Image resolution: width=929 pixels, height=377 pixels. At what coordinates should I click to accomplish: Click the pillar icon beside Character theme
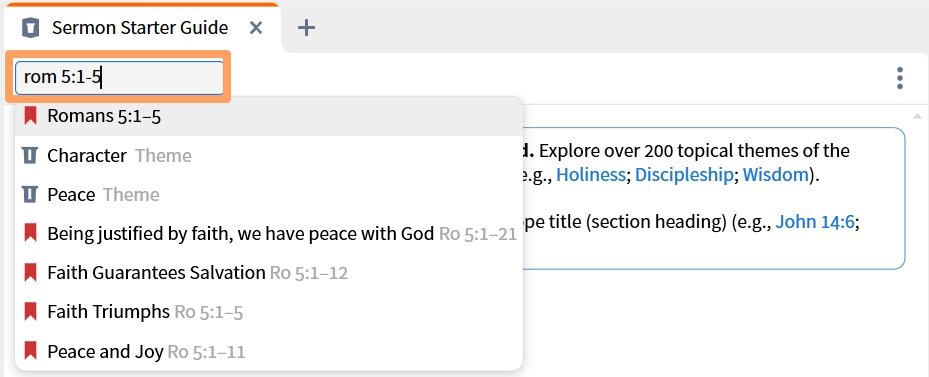coord(30,155)
